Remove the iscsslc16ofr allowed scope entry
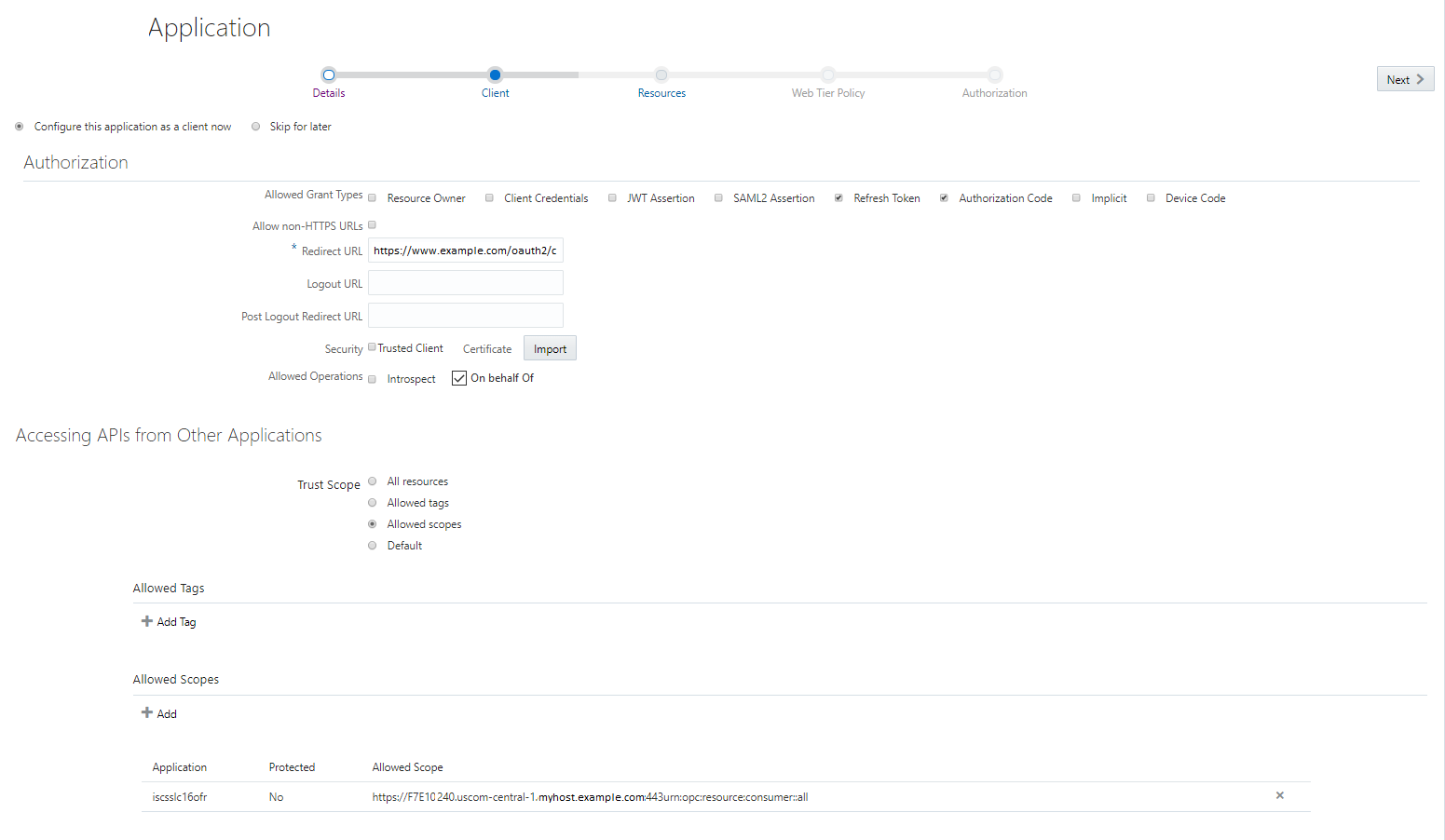Image resolution: width=1445 pixels, height=840 pixels. pos(1279,795)
